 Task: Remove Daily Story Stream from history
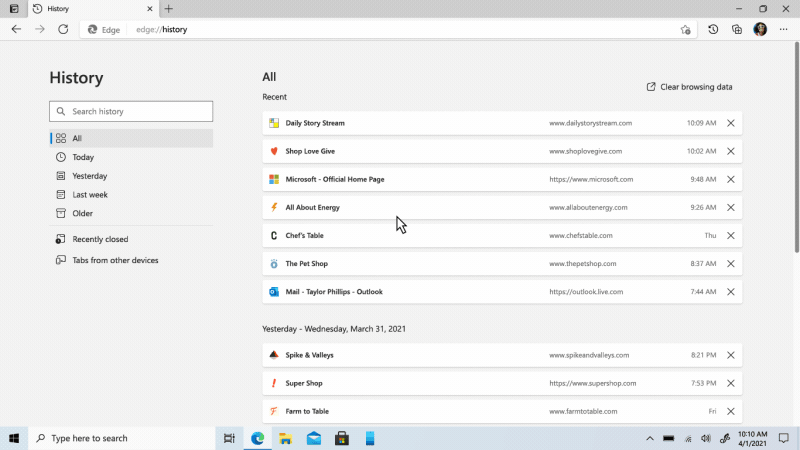(x=731, y=123)
